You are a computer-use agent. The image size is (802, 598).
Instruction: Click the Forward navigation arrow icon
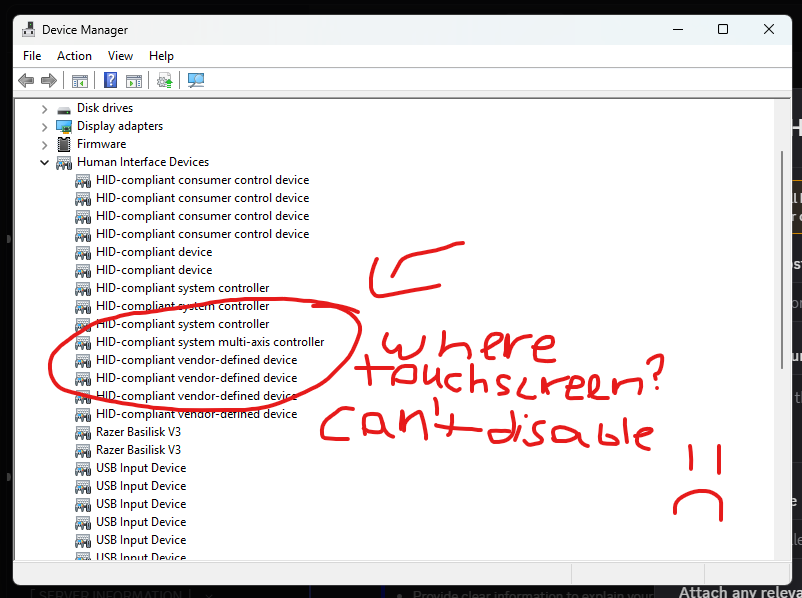pos(48,80)
